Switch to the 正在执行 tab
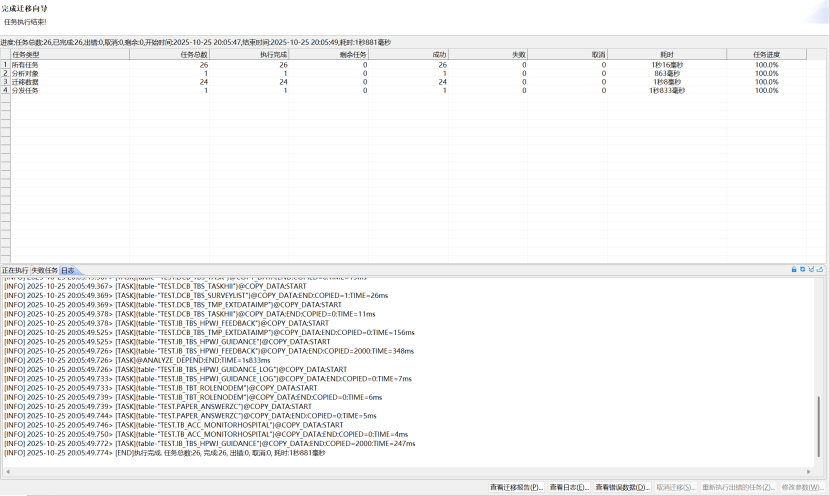Viewport: 830px width, 496px height. 15,270
